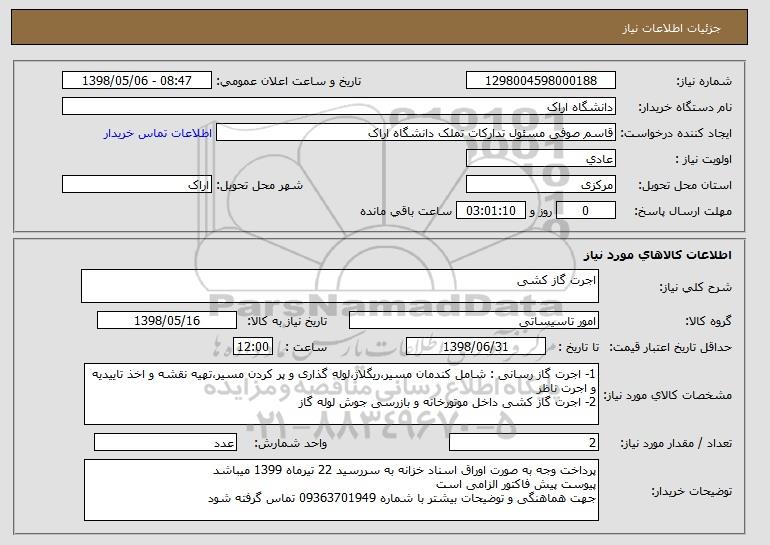The width and height of the screenshot is (770, 545).
Task: Click the priority field عادی
Action: [541, 159]
